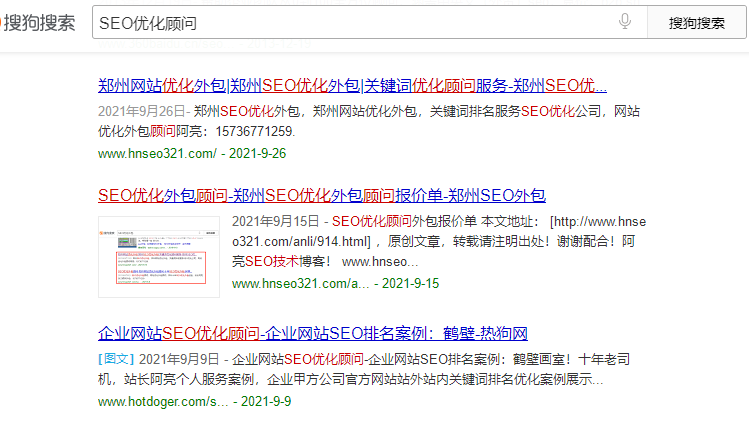
Task: Click the snippet text with 阿亮：15736771259
Action: coord(235,131)
